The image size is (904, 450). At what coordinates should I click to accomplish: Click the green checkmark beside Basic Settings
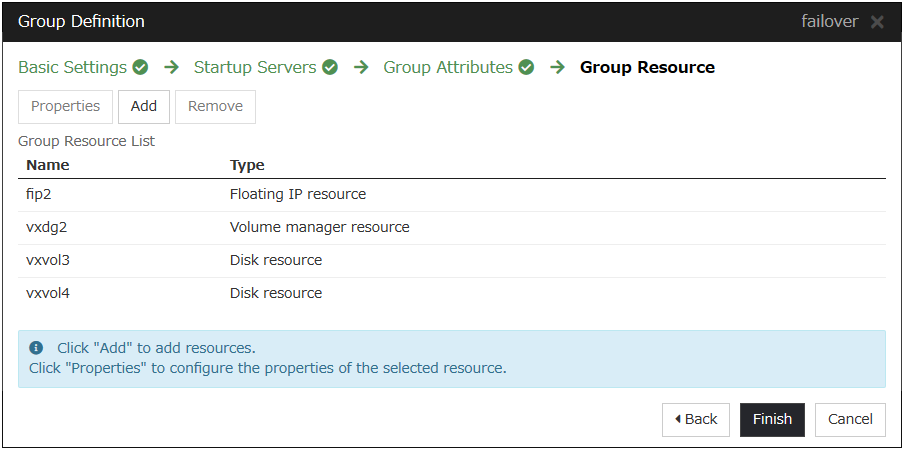pos(141,68)
